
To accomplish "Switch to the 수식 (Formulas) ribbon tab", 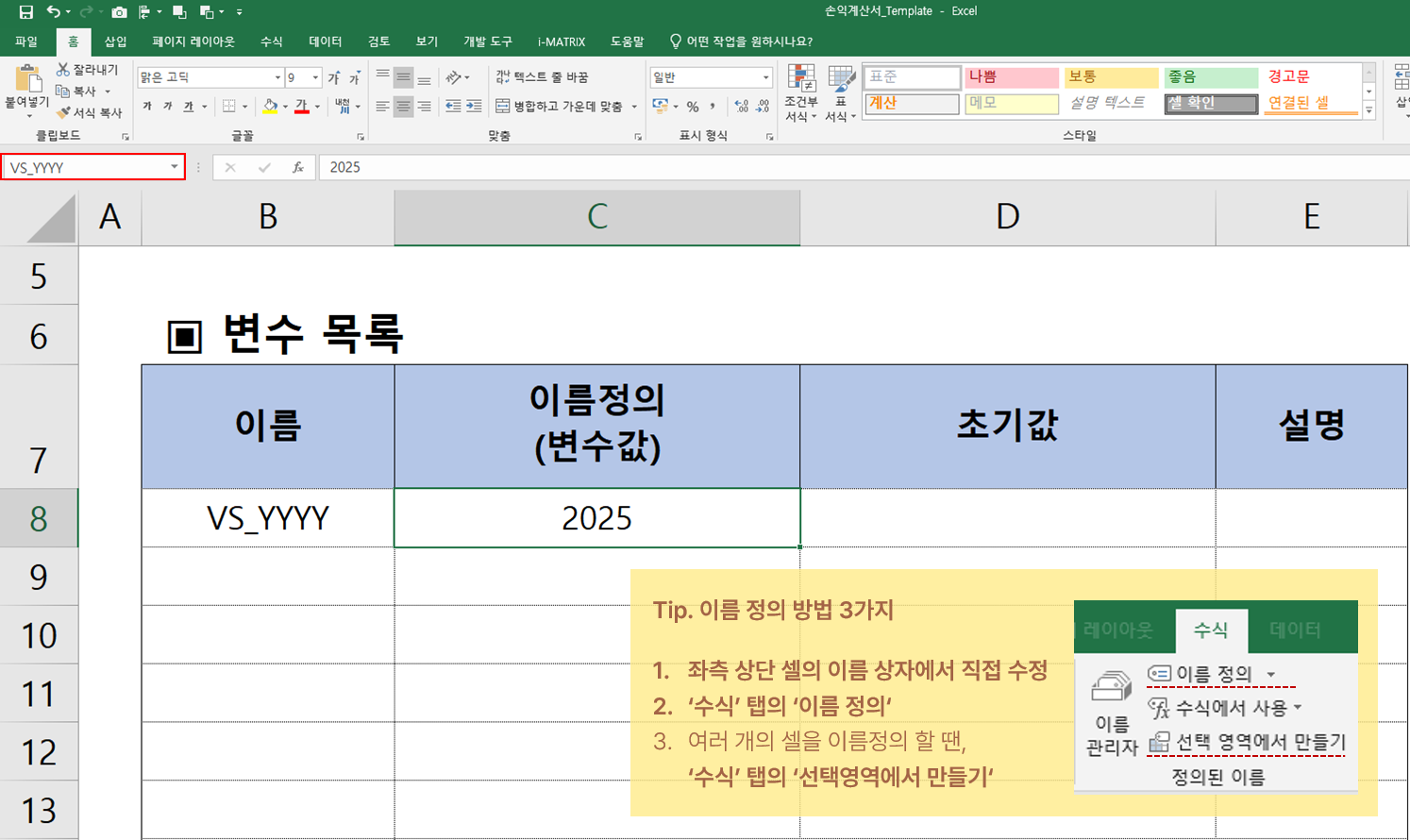I will tap(271, 42).
